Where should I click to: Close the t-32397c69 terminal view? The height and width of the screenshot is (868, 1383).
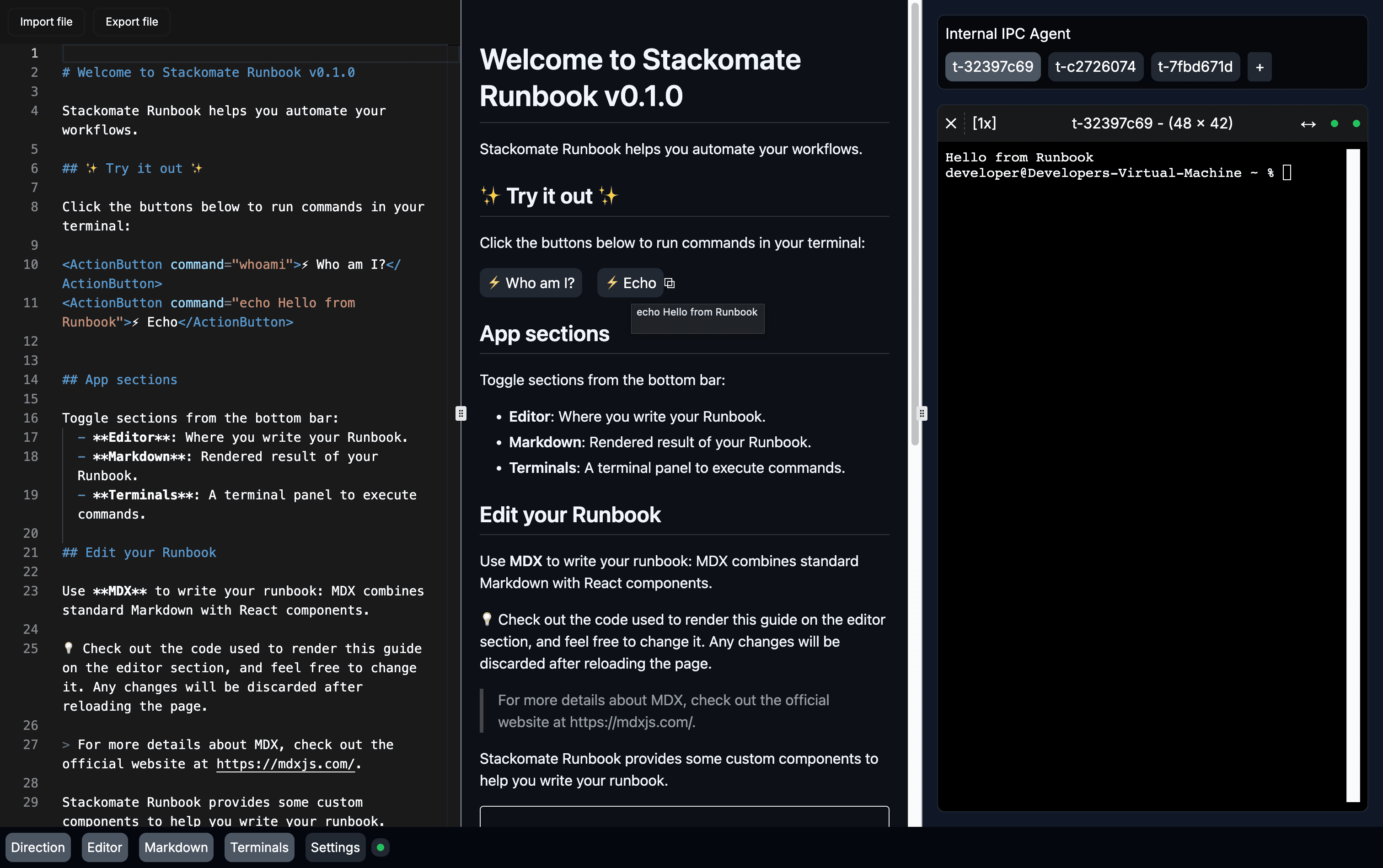tap(951, 123)
